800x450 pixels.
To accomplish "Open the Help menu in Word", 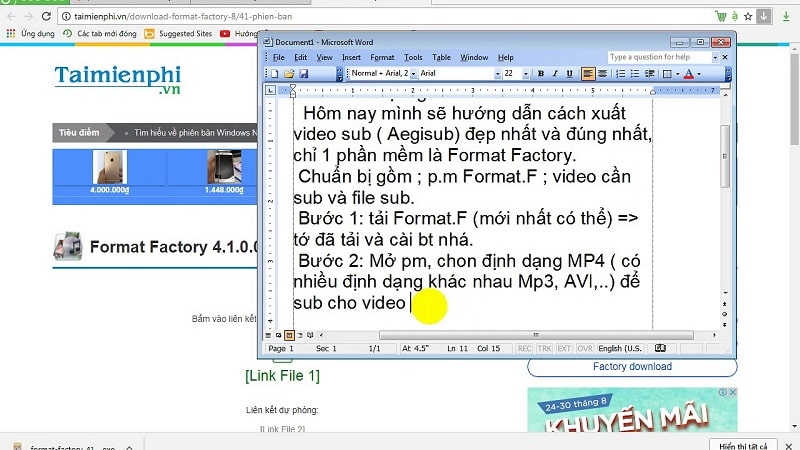I will [x=506, y=57].
